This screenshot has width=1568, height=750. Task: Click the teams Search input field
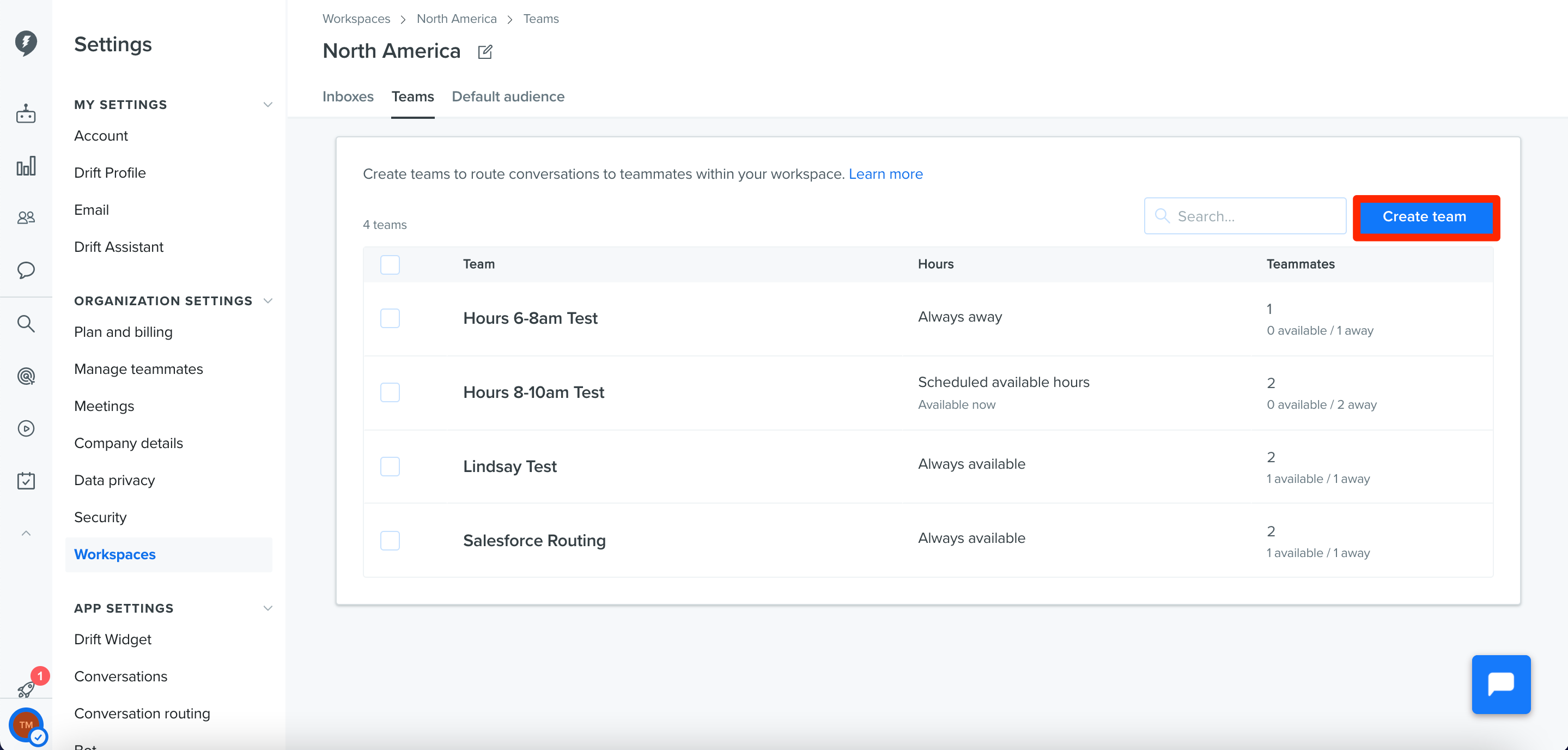[x=1245, y=216]
